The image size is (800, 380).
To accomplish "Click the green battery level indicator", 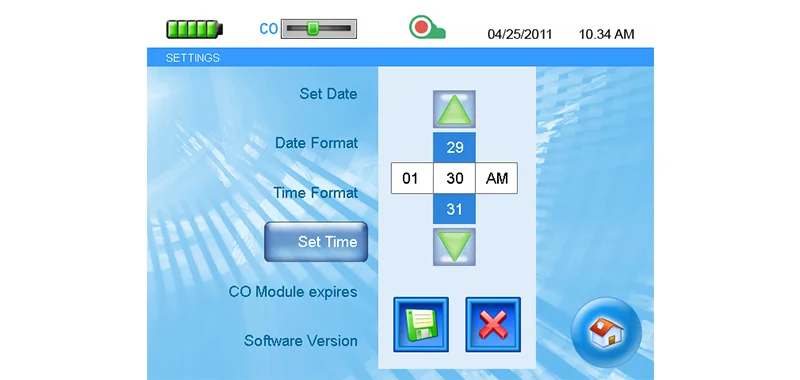I will (x=194, y=29).
